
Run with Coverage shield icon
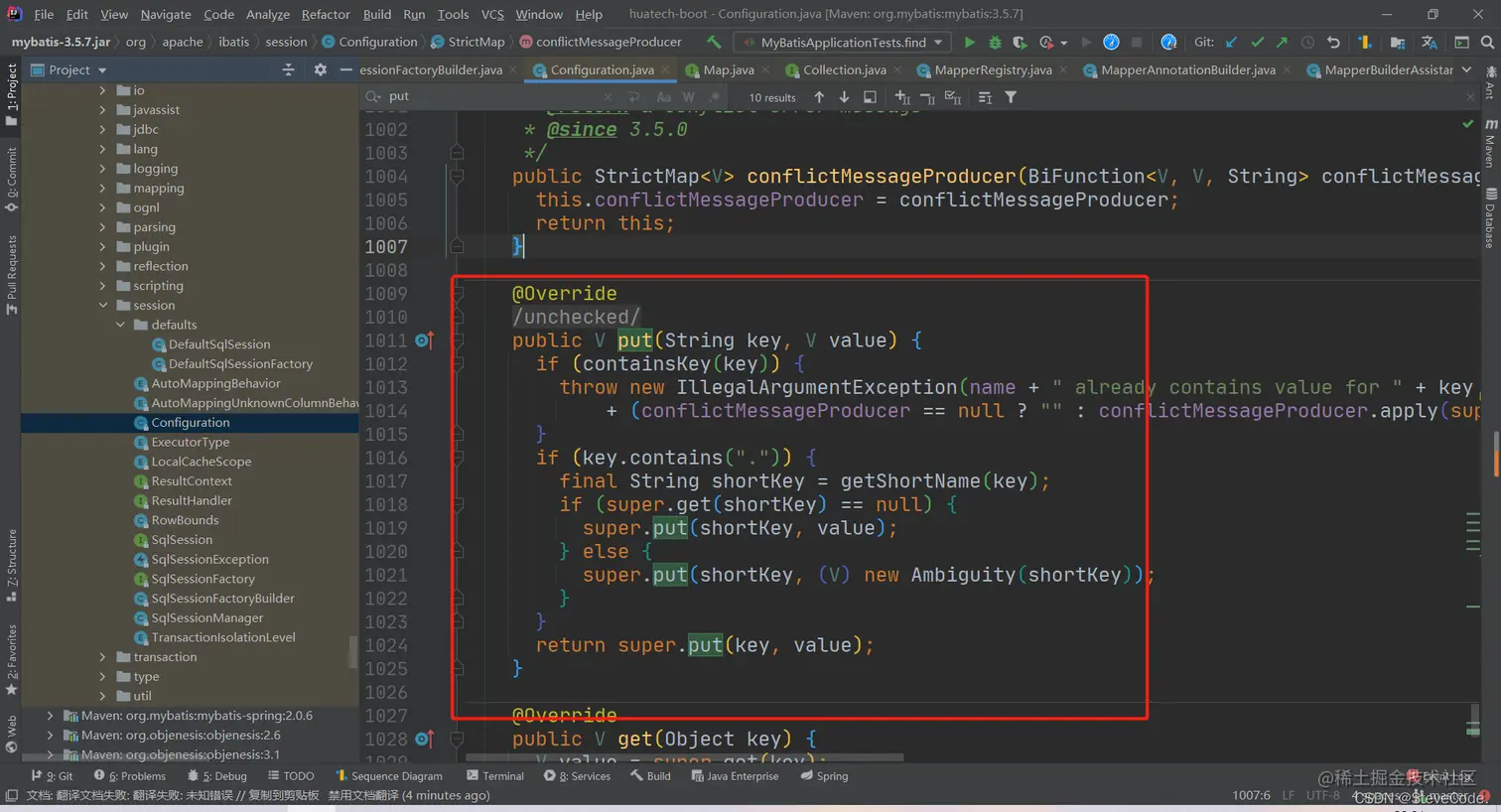pyautogui.click(x=1020, y=42)
